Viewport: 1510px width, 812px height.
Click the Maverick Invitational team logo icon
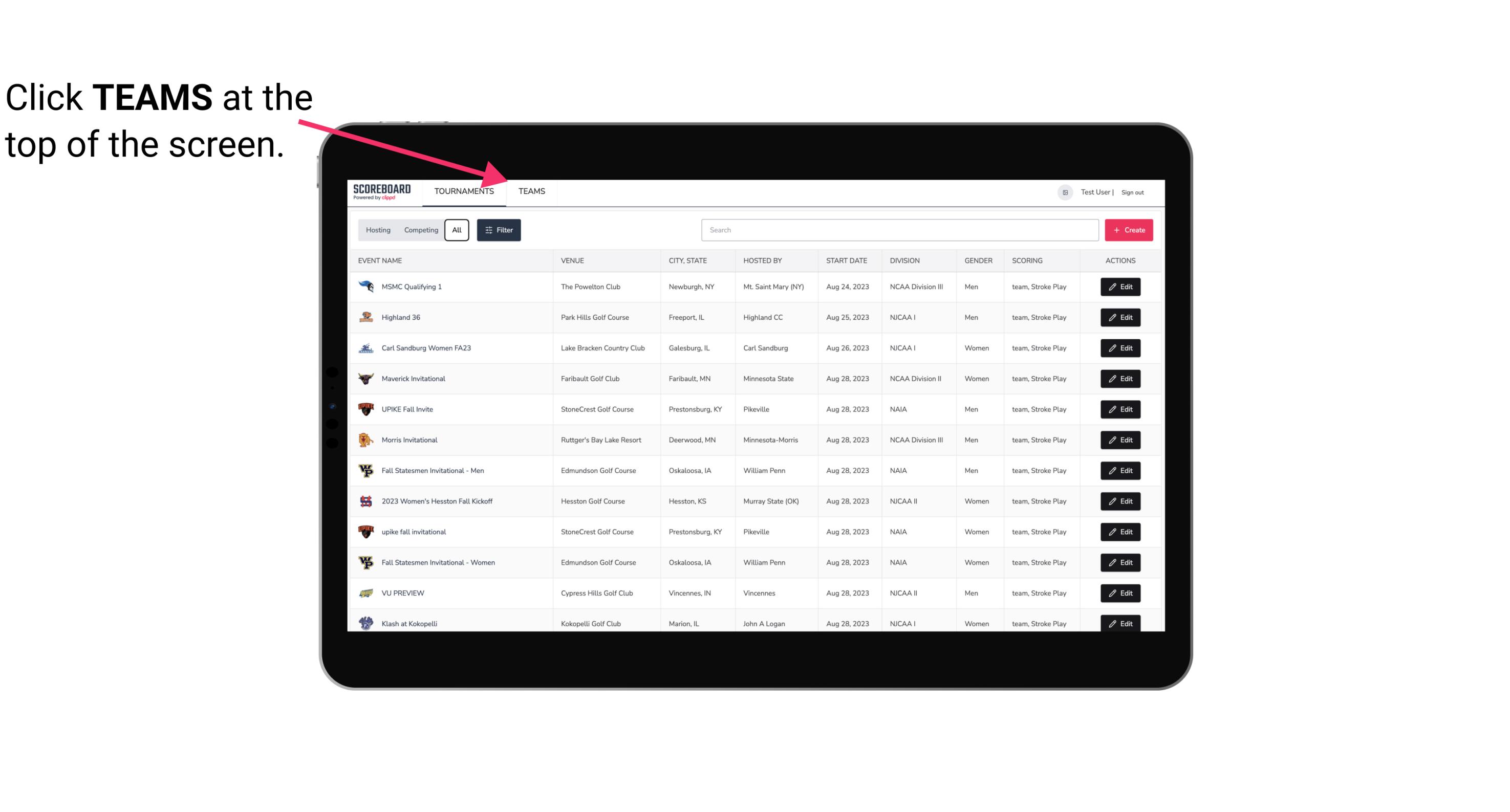(x=366, y=378)
